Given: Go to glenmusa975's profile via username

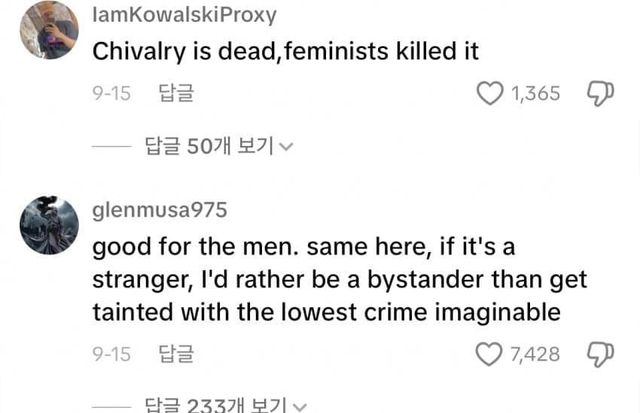Looking at the screenshot, I should 159,209.
